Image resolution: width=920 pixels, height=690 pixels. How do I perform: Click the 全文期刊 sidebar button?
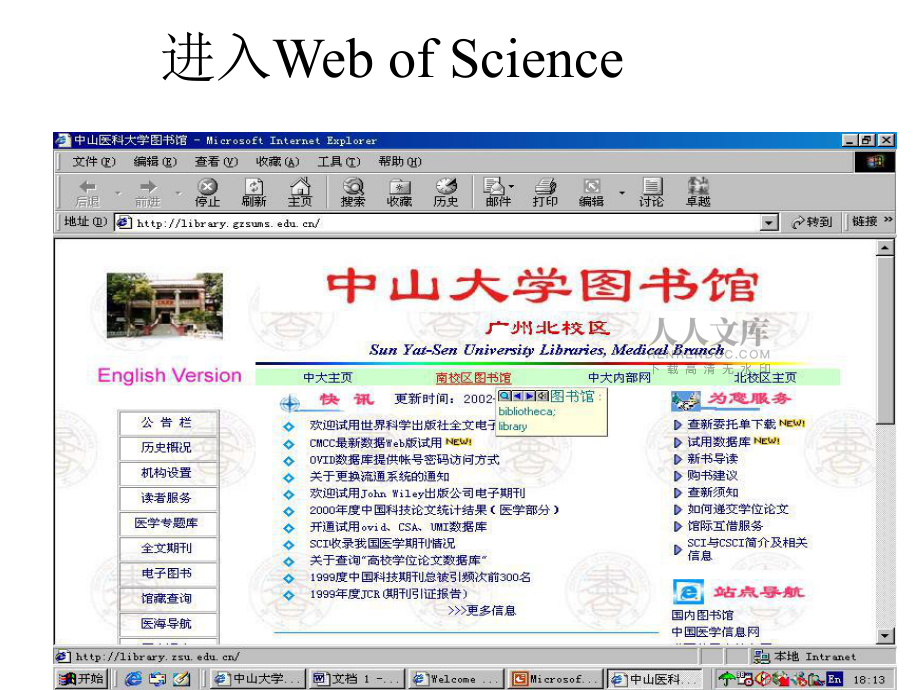tap(167, 549)
